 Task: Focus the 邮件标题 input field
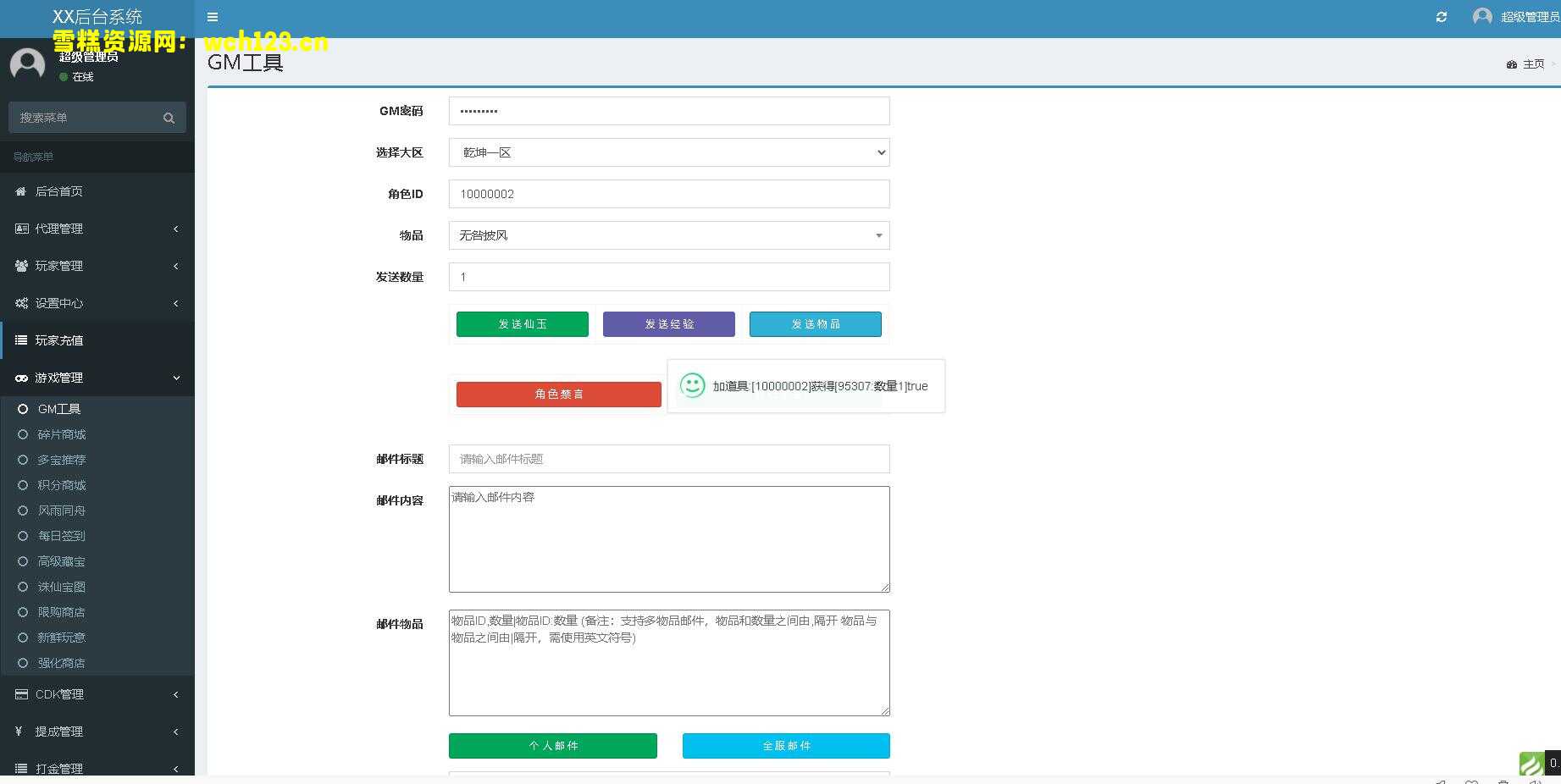[x=669, y=459]
